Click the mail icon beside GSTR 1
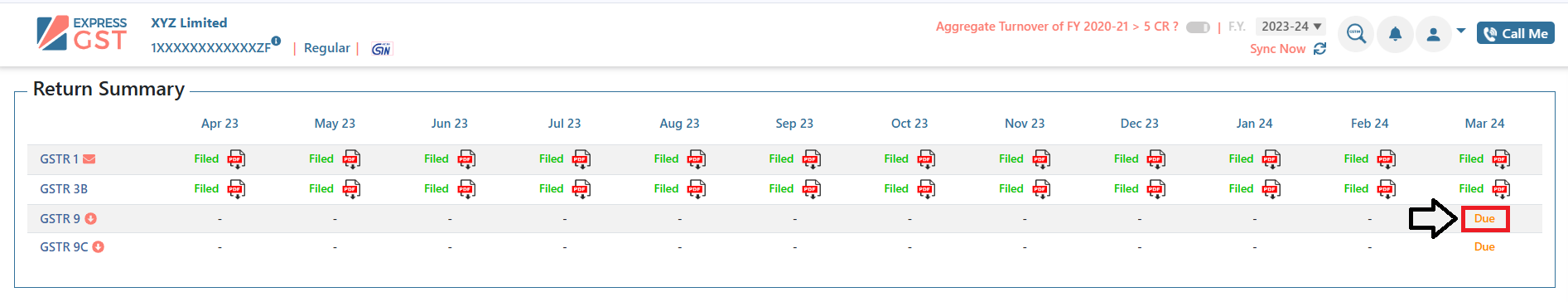This screenshot has height=302, width=1568. [89, 159]
